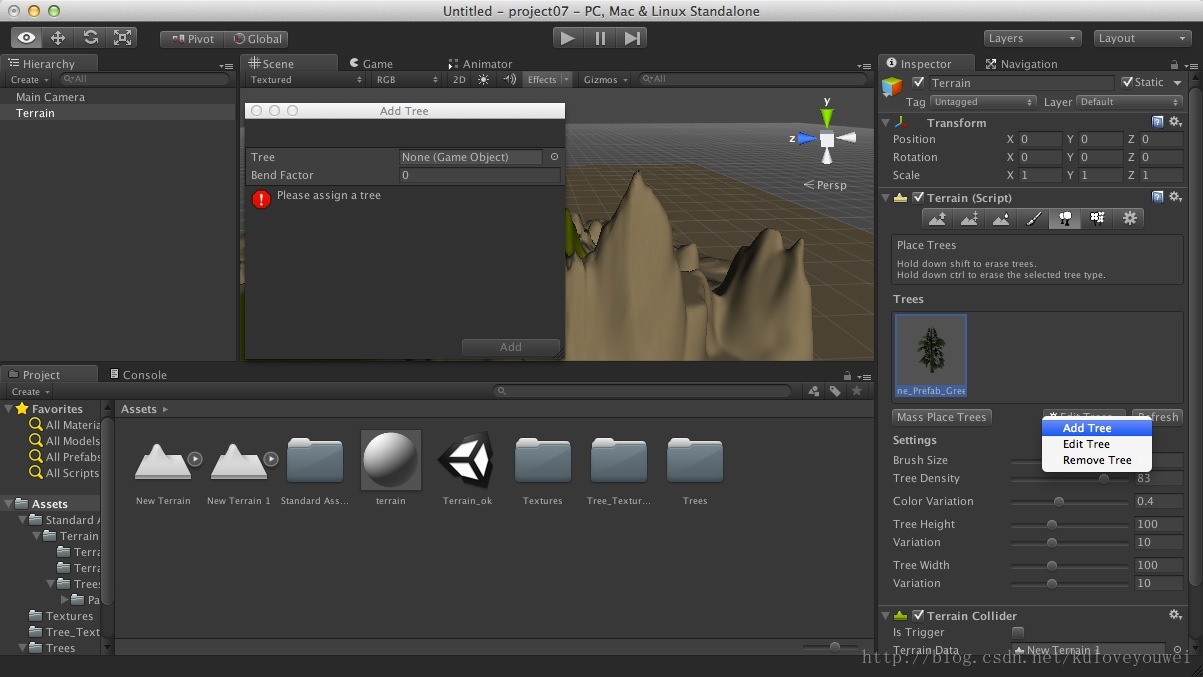Screen dimensions: 1203x677
Task: Click the Step frame button
Action: [632, 38]
